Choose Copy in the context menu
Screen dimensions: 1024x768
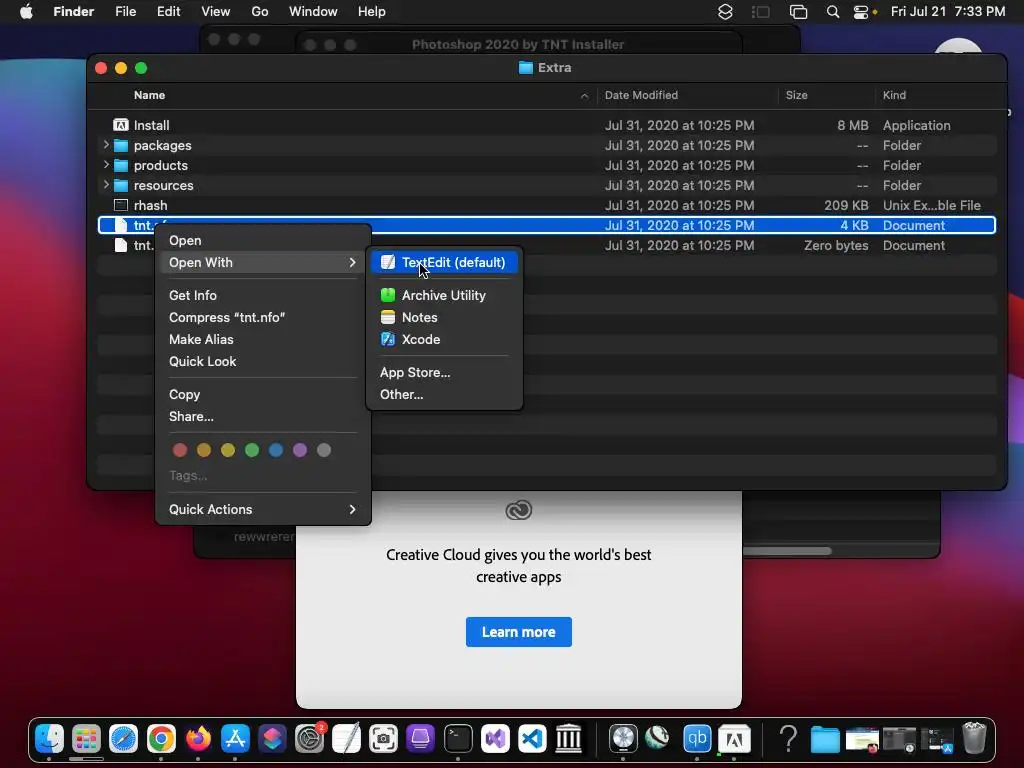pos(263,394)
